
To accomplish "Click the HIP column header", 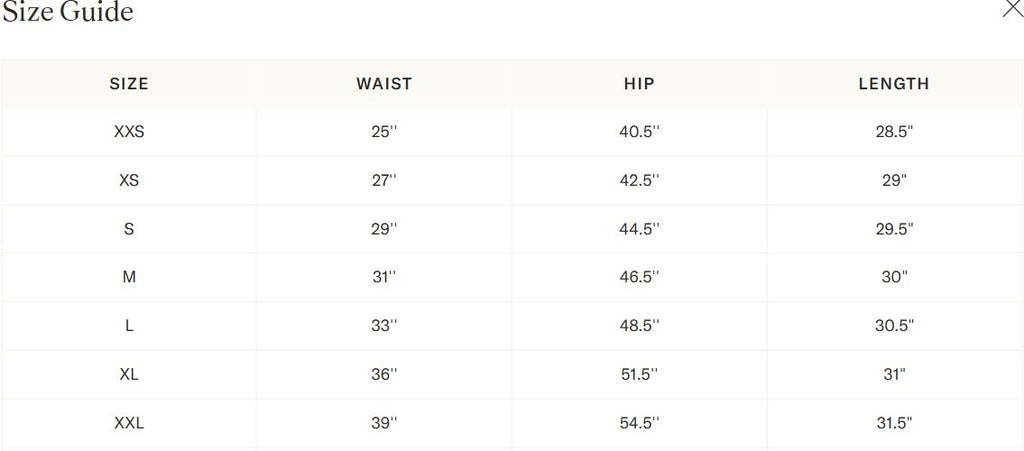I will [x=639, y=84].
